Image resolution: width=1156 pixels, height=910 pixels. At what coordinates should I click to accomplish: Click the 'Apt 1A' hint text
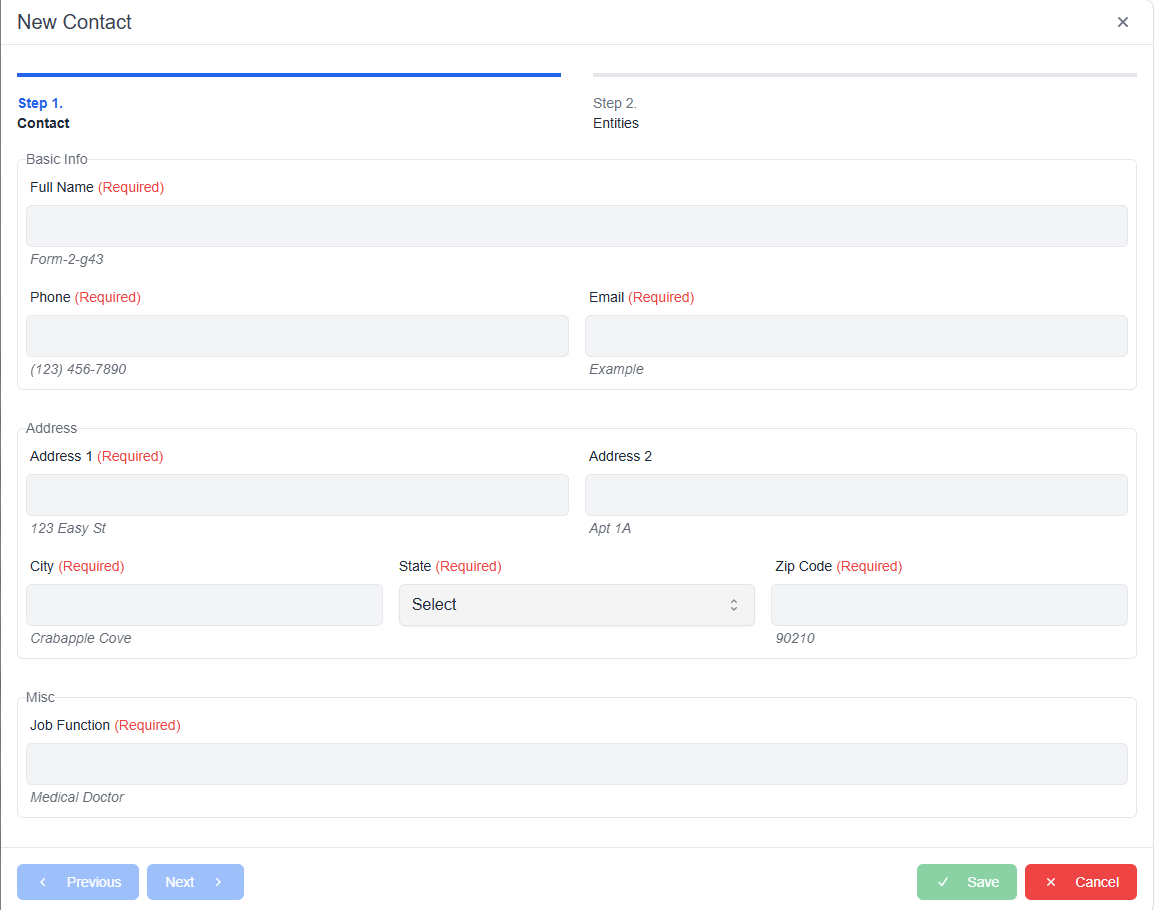(x=610, y=529)
